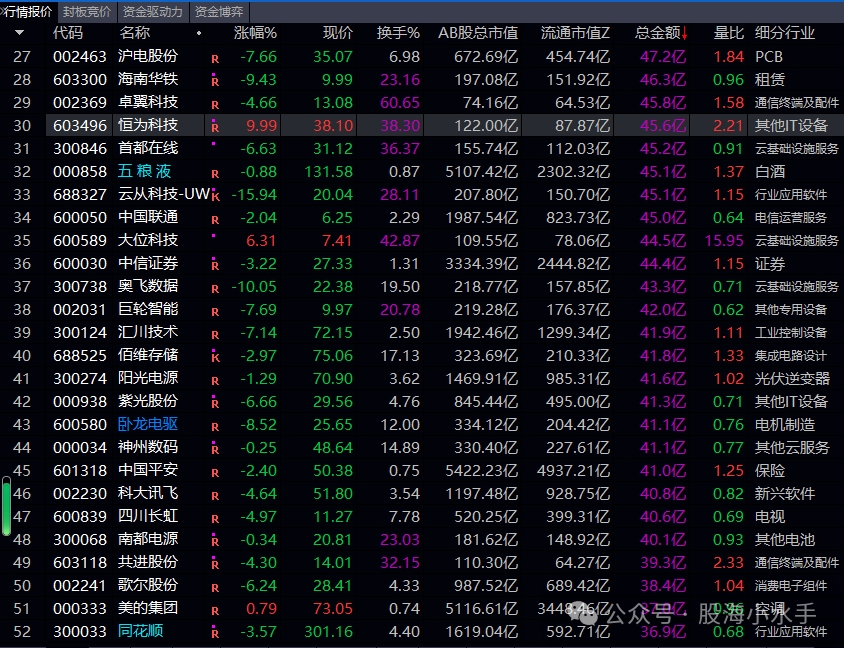Screen dimensions: 844x648
Task: Click the 301.16 price for 同花顺
Action: pyautogui.click(x=328, y=631)
